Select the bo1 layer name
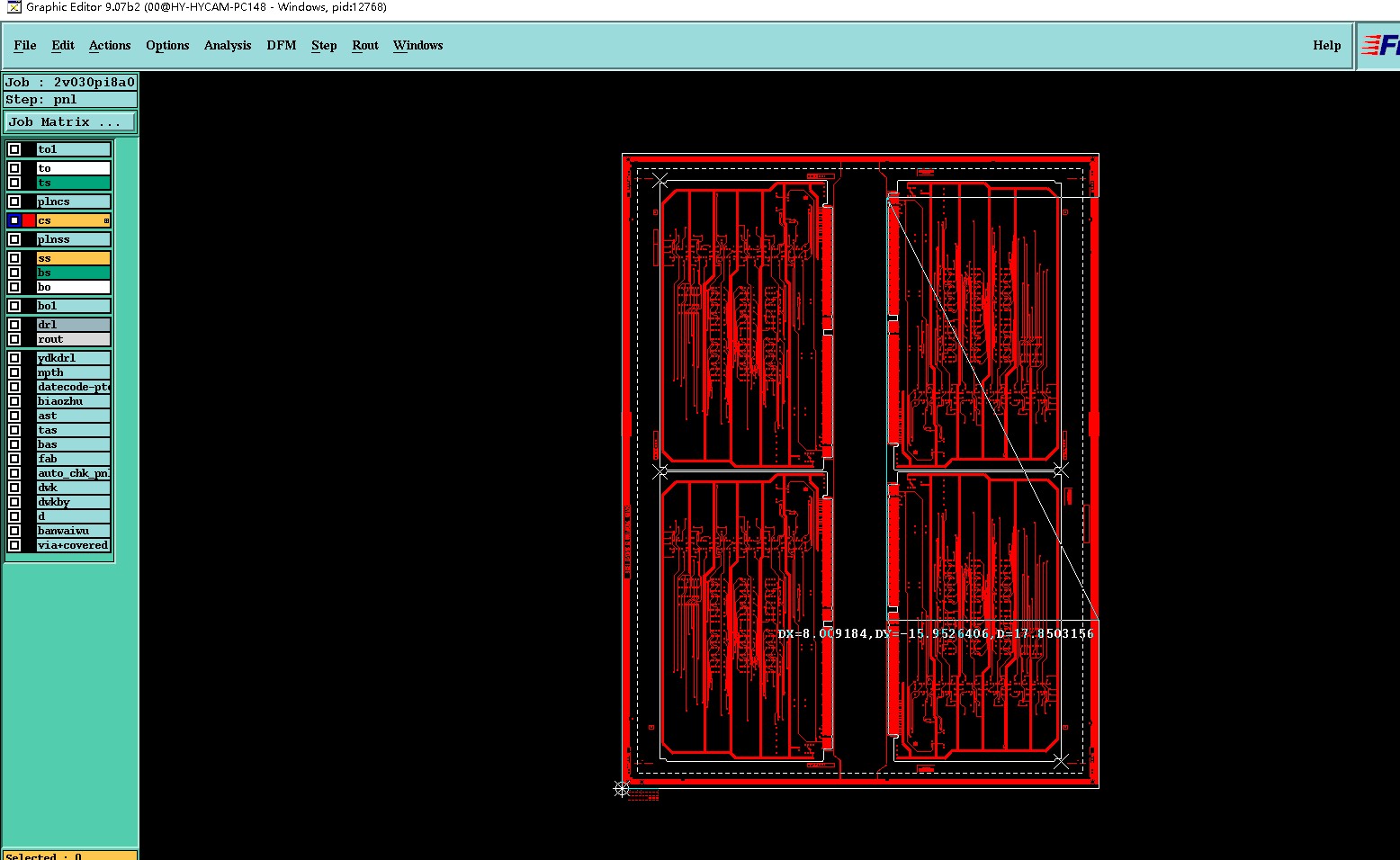Viewport: 1400px width, 860px height. (73, 306)
